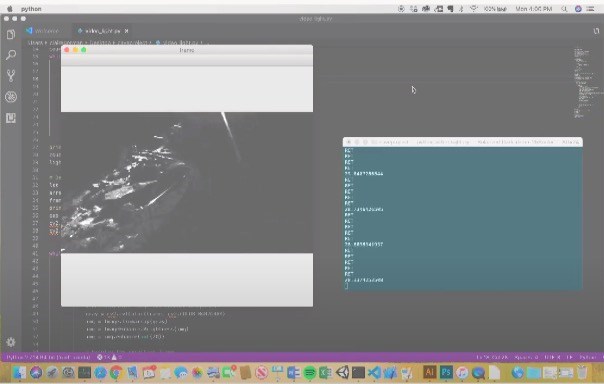Launch Siri from the dock
Screen dimensions: 604x384
[36, 372]
